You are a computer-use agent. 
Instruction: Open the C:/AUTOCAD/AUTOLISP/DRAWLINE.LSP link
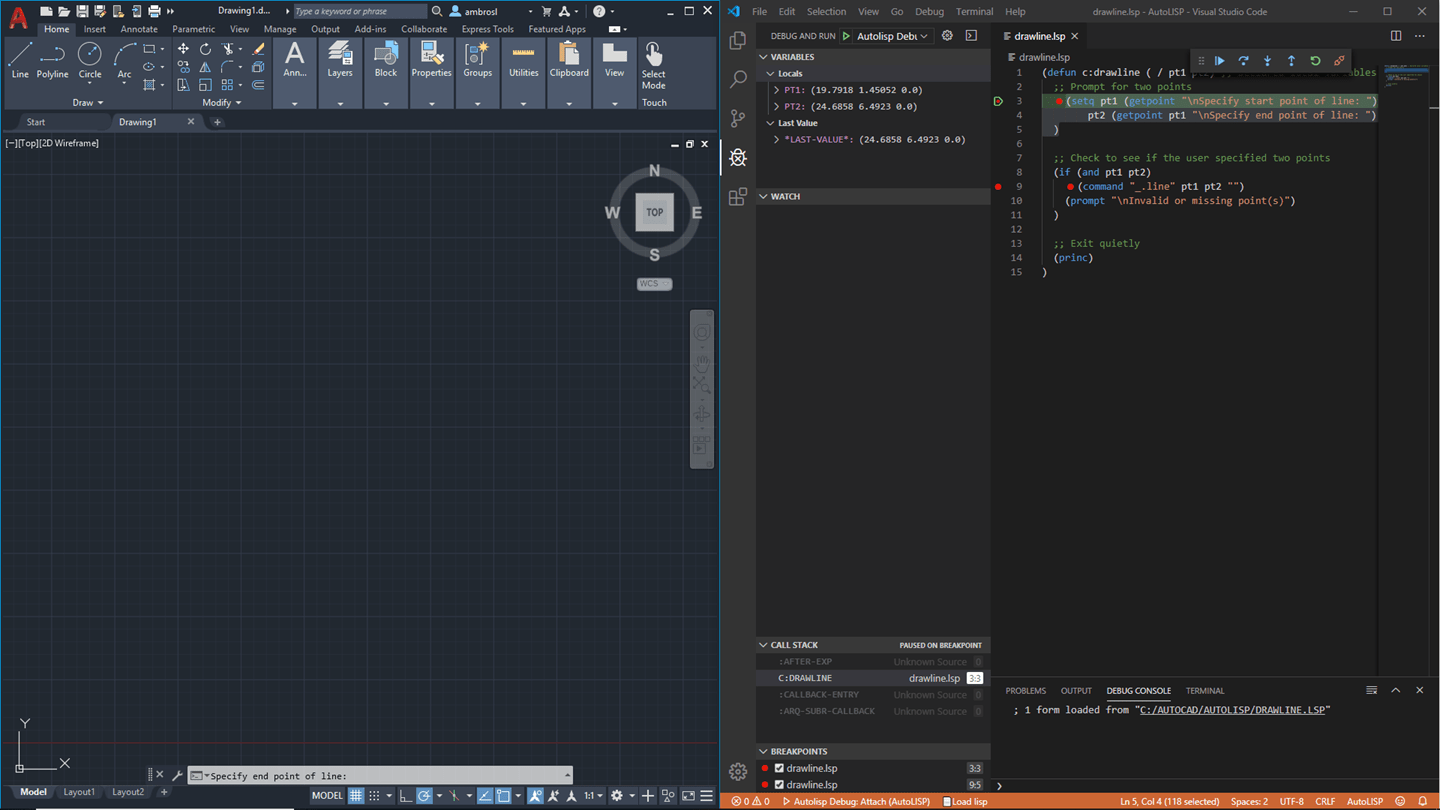point(1232,710)
